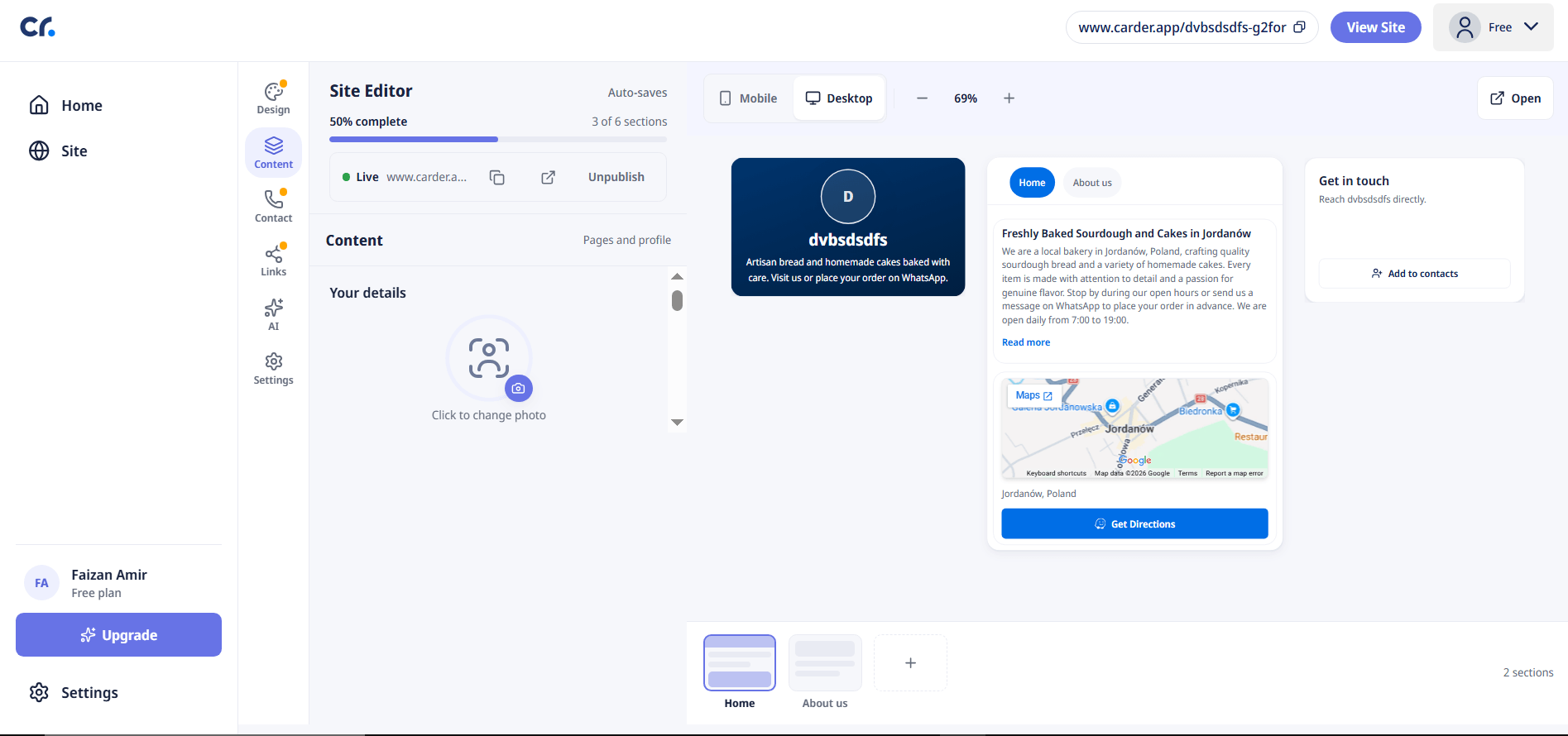This screenshot has width=1568, height=736.
Task: Open the Design panel
Action: pos(273,98)
